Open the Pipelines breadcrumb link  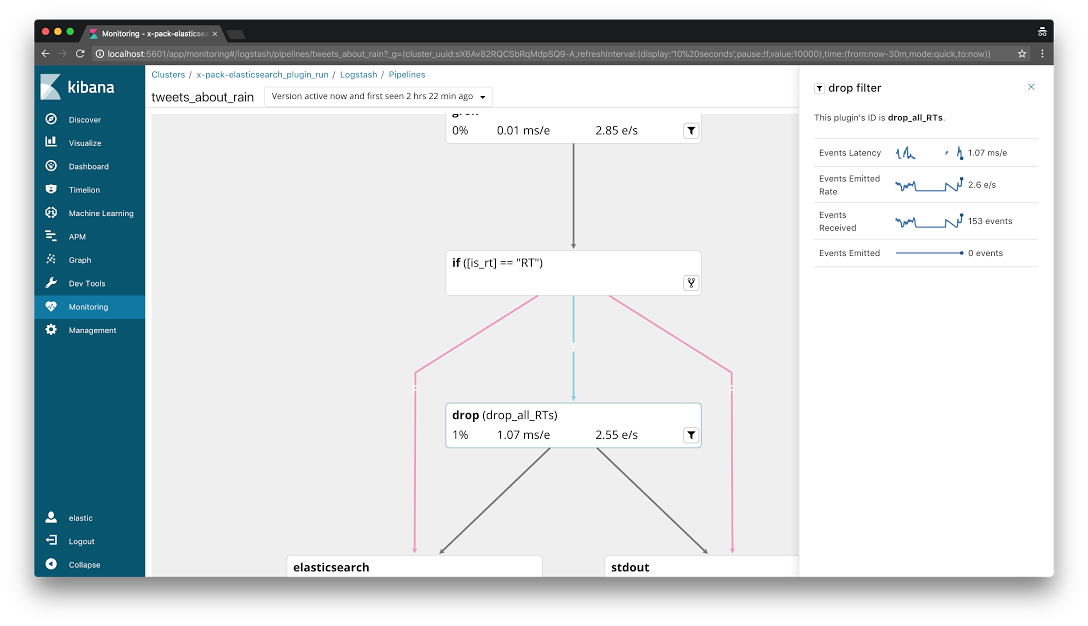coord(407,74)
